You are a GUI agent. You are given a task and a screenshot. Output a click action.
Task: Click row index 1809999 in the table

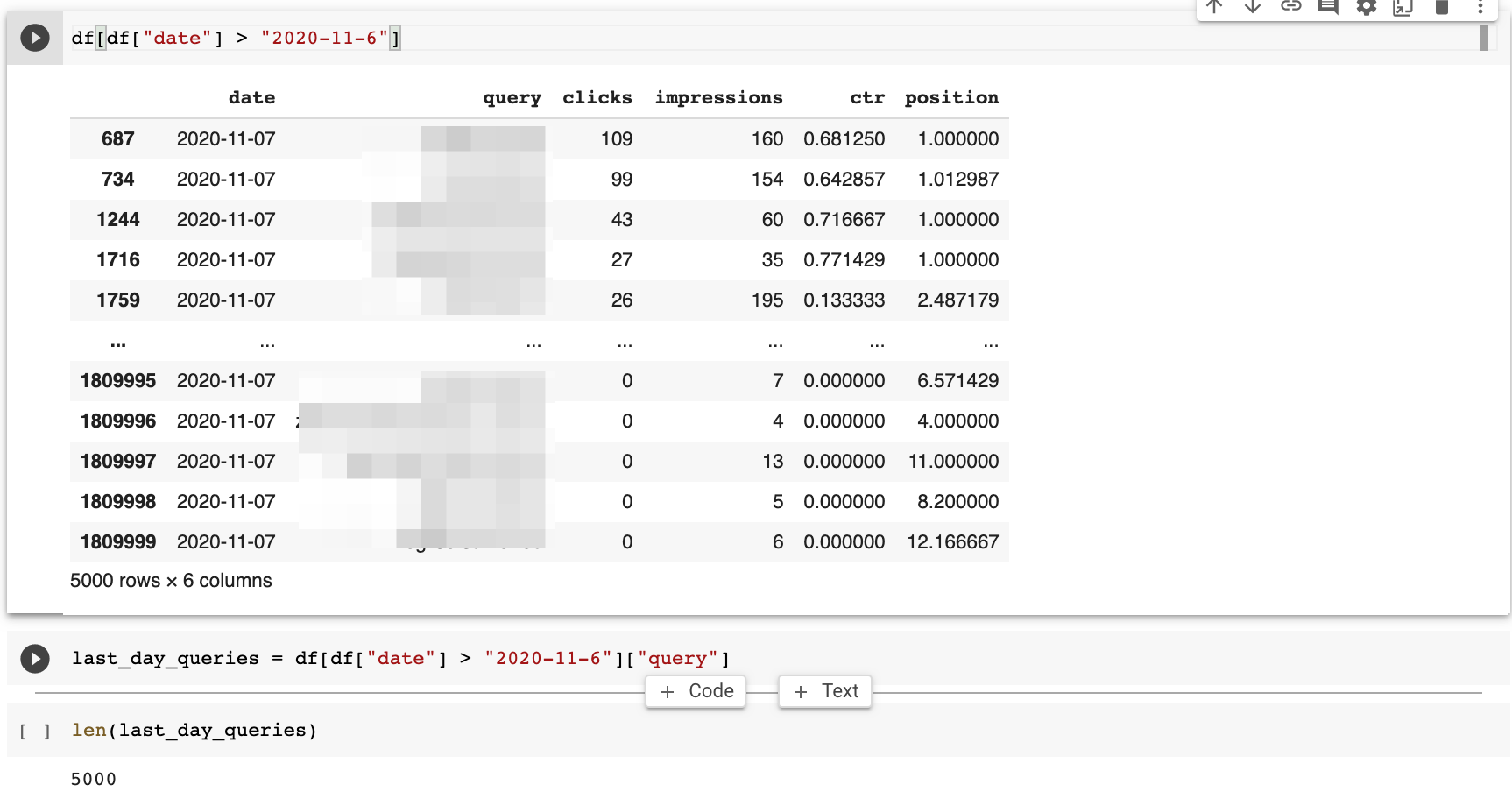pyautogui.click(x=118, y=541)
